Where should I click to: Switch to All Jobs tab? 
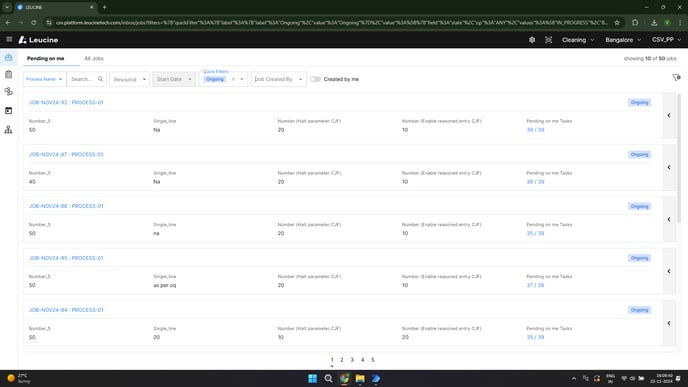94,58
